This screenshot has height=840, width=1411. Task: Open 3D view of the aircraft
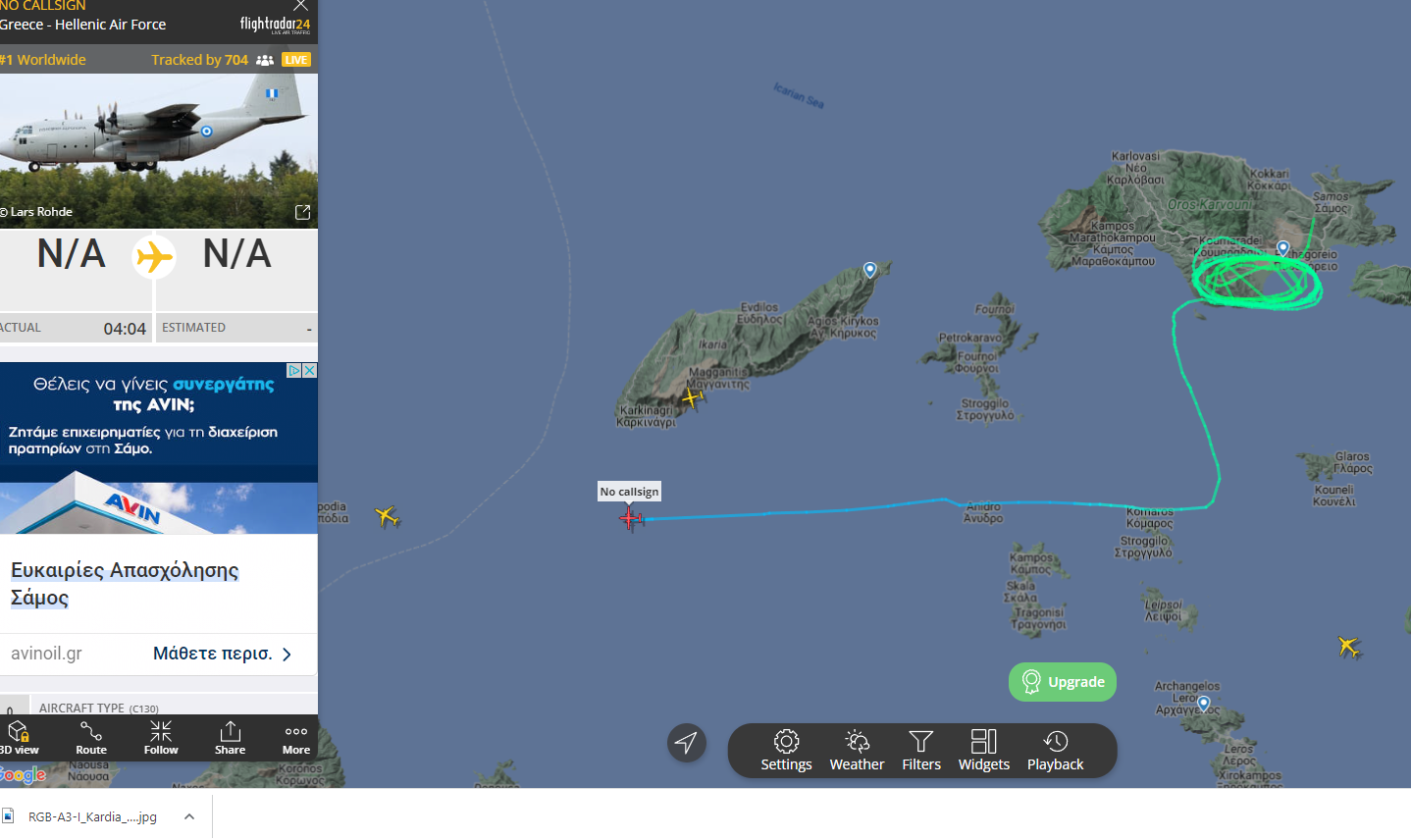[19, 738]
